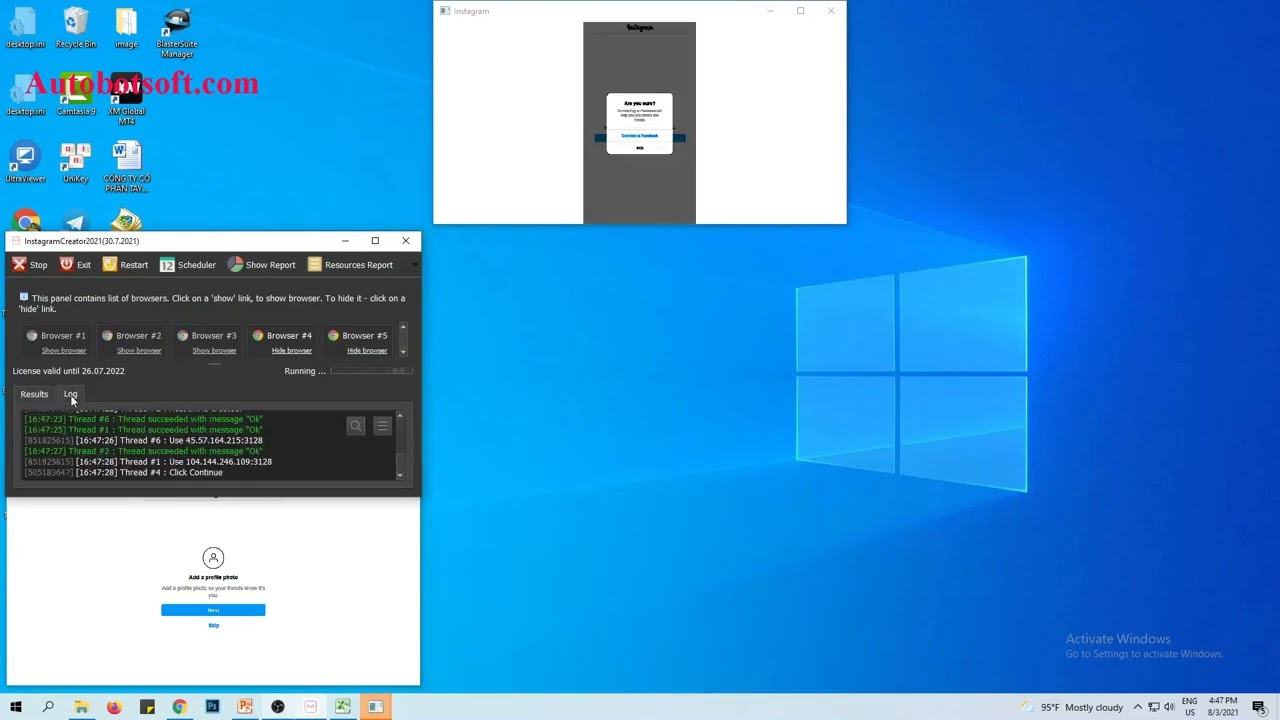The width and height of the screenshot is (1280, 720).
Task: Show hidden system tray icons
Action: point(1137,707)
